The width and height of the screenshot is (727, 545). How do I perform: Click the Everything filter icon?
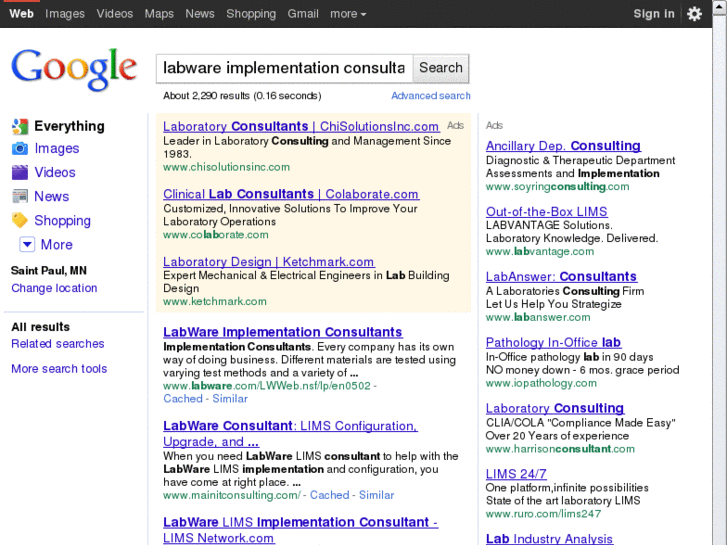[20, 126]
